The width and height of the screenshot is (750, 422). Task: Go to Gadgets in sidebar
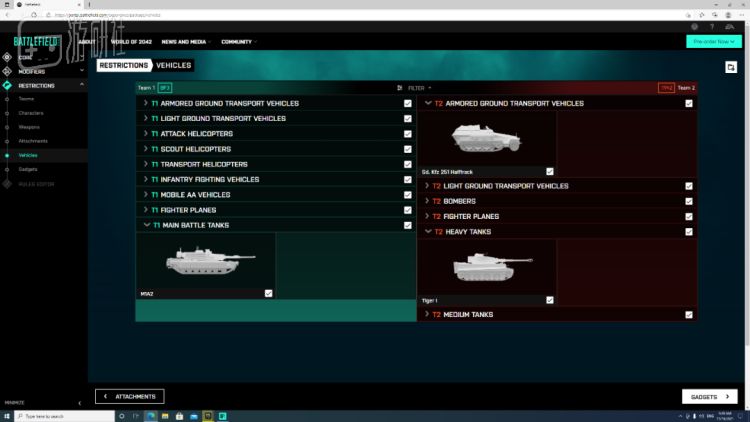click(x=28, y=169)
